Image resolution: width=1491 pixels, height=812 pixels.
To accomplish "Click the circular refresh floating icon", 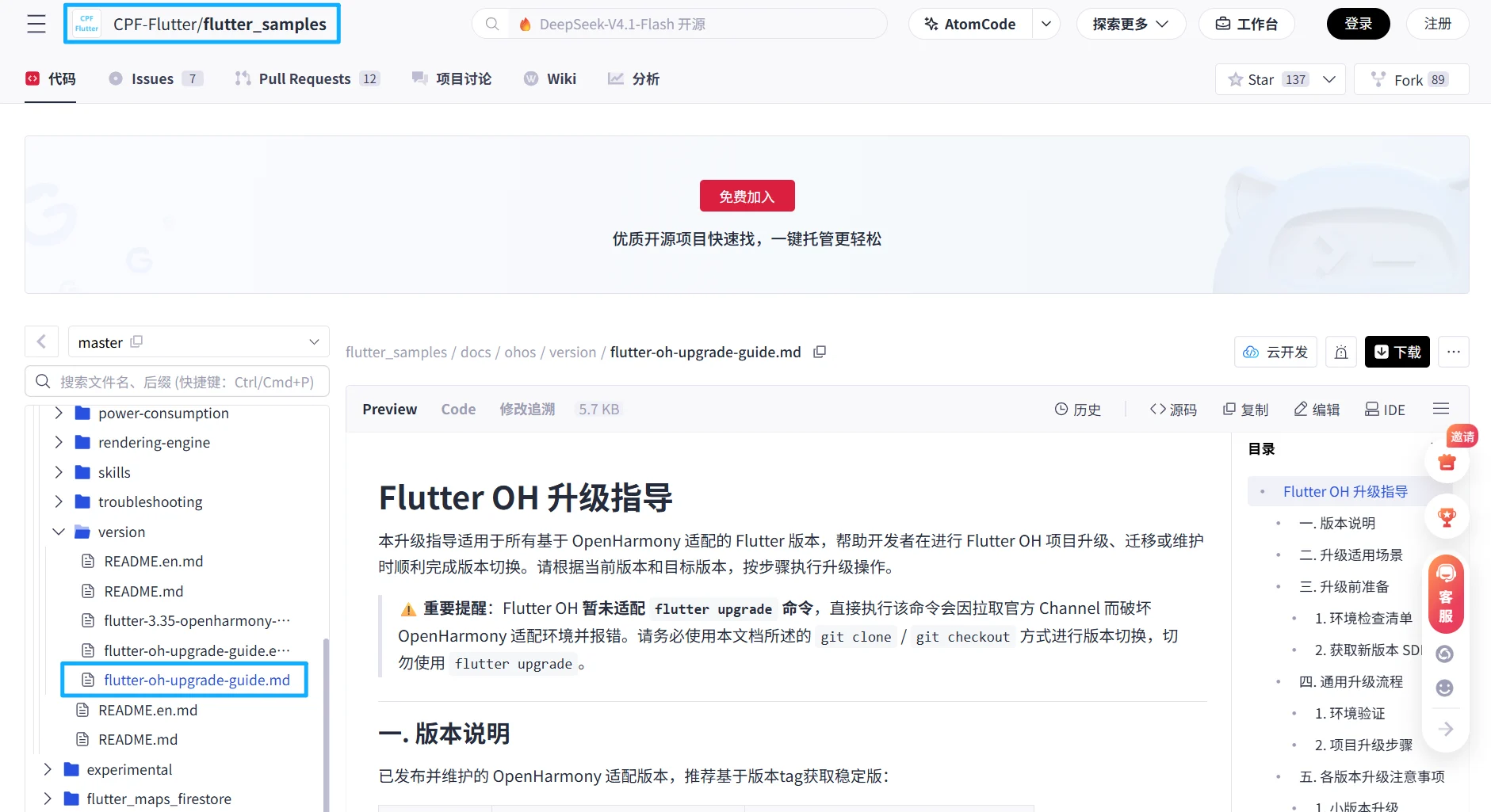I will coord(1445,654).
